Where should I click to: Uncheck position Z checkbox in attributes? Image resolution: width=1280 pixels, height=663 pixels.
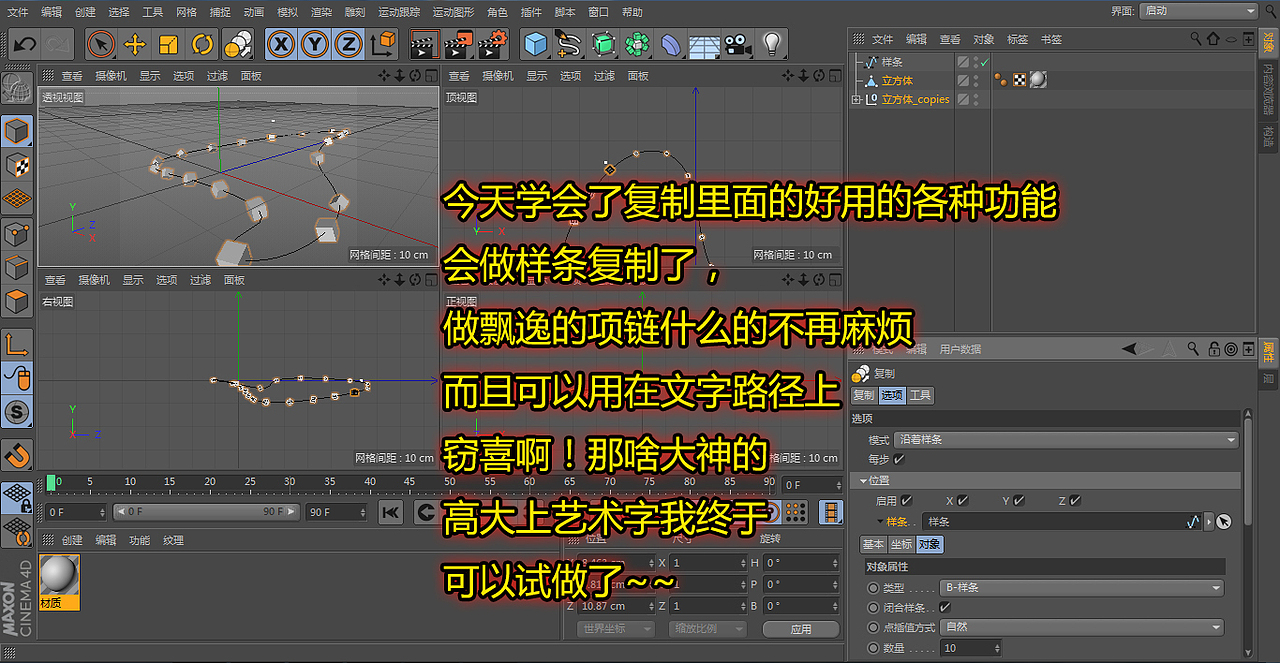tap(1075, 500)
